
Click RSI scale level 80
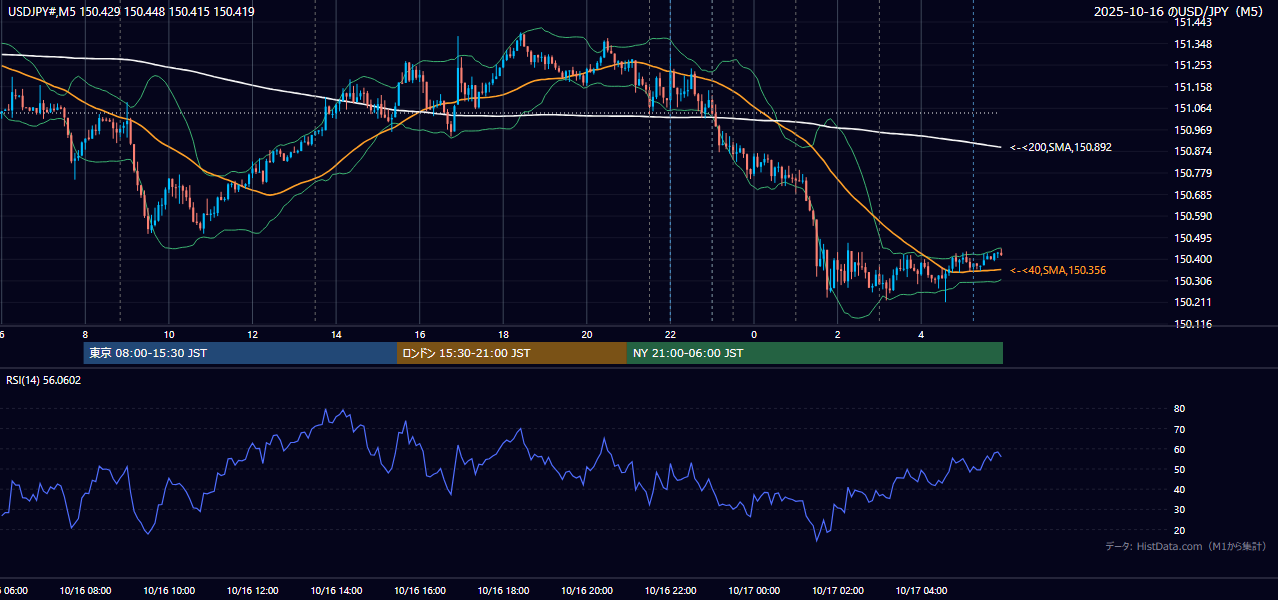point(1180,409)
